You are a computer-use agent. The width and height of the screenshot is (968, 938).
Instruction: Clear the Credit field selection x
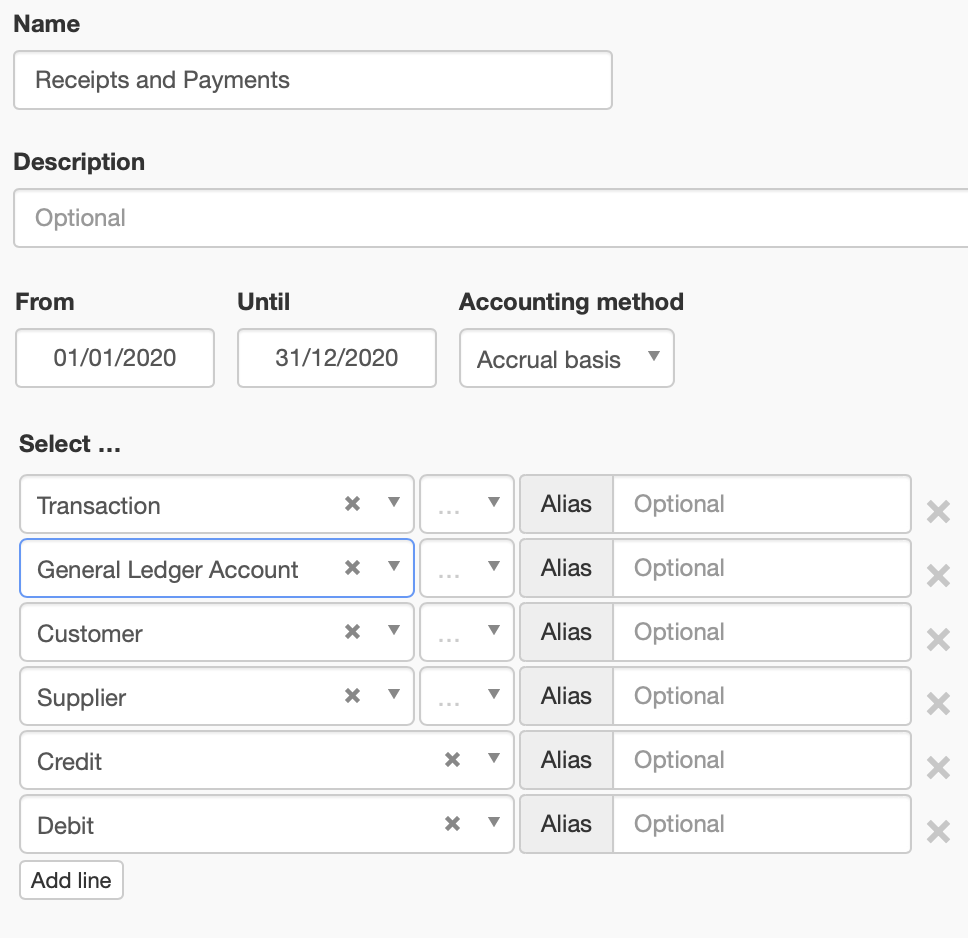pyautogui.click(x=452, y=760)
